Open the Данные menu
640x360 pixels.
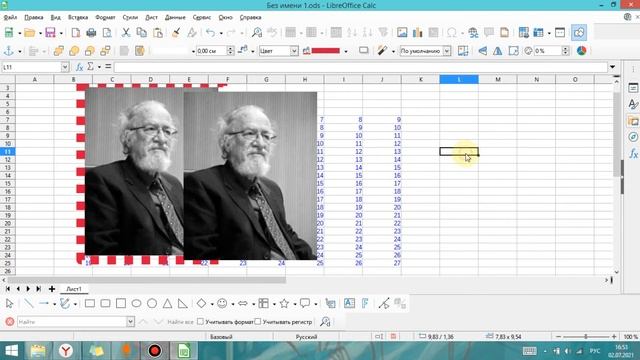(x=175, y=17)
